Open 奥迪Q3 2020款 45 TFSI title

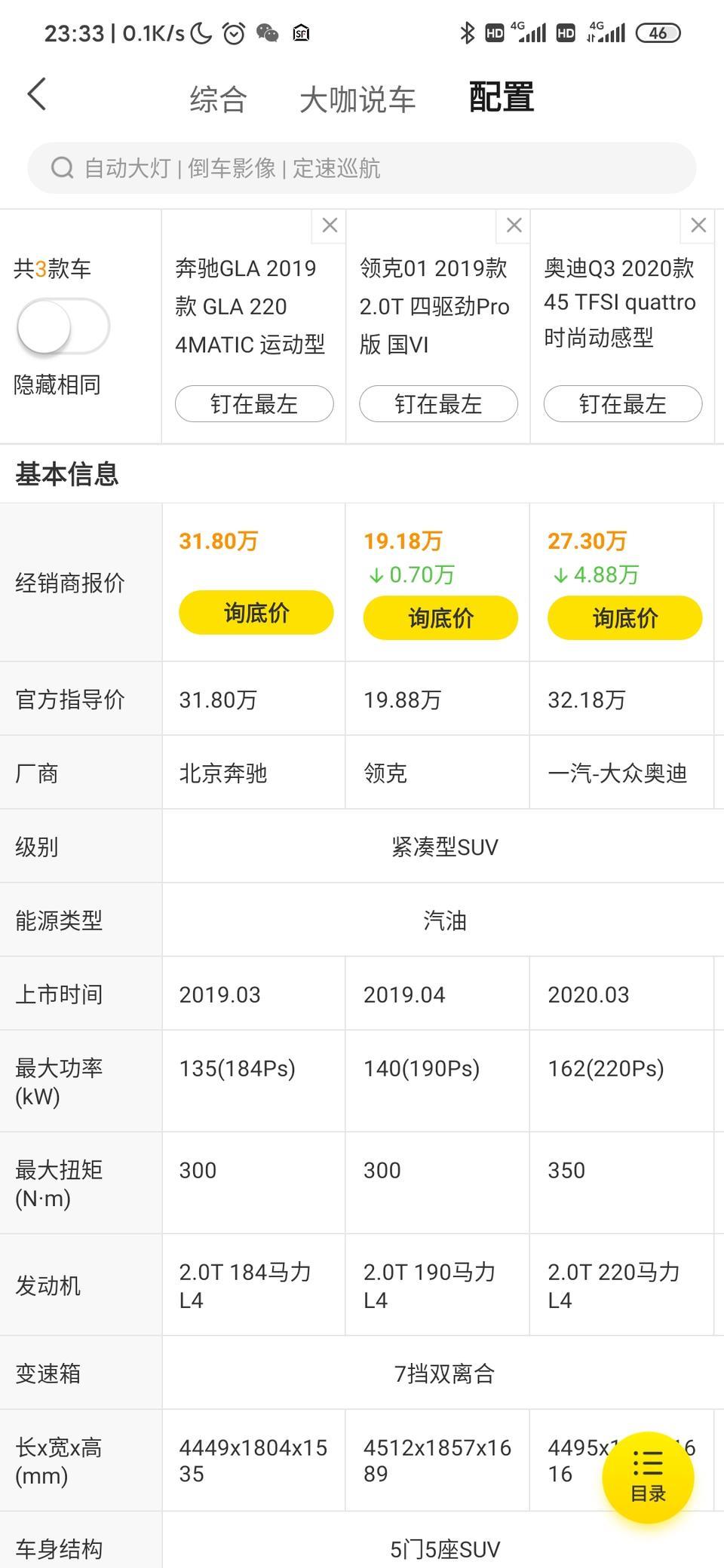(x=620, y=302)
